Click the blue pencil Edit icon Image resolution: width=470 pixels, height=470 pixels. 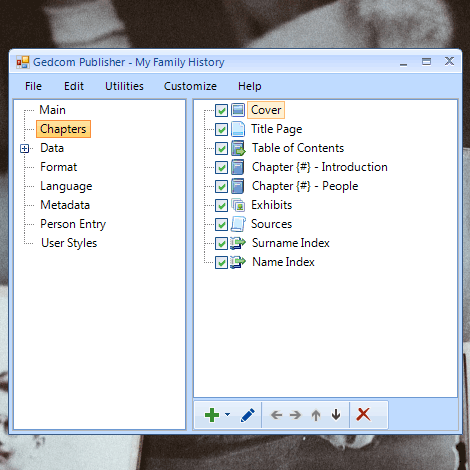(x=248, y=415)
